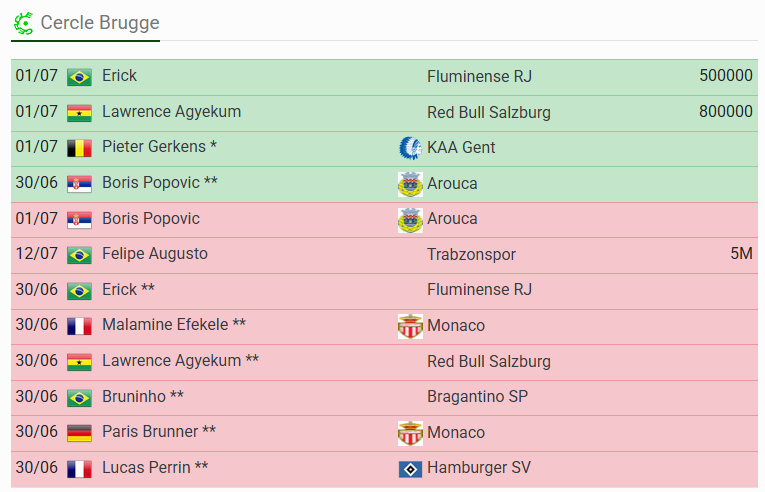Click the Arouca crest in green row
The image size is (765, 492).
pos(410,184)
